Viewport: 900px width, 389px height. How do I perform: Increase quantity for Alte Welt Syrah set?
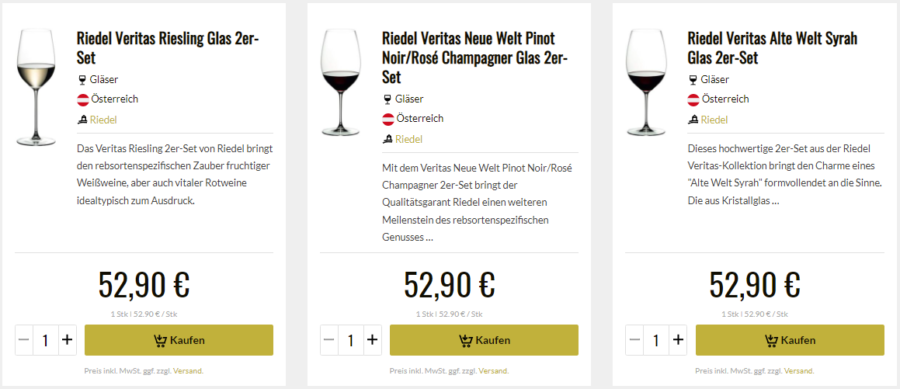pos(678,340)
